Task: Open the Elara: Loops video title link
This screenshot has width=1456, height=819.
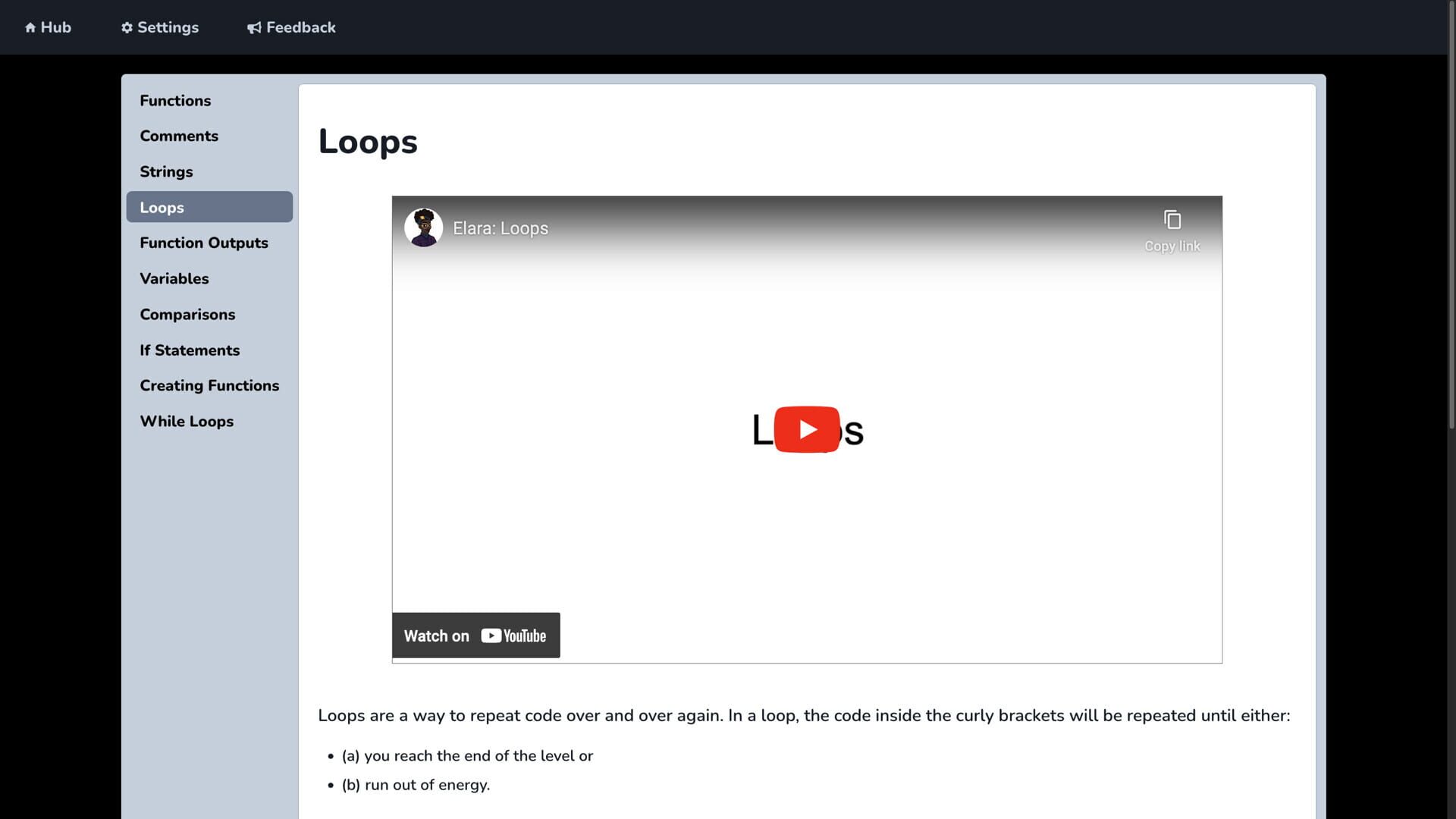Action: (500, 228)
